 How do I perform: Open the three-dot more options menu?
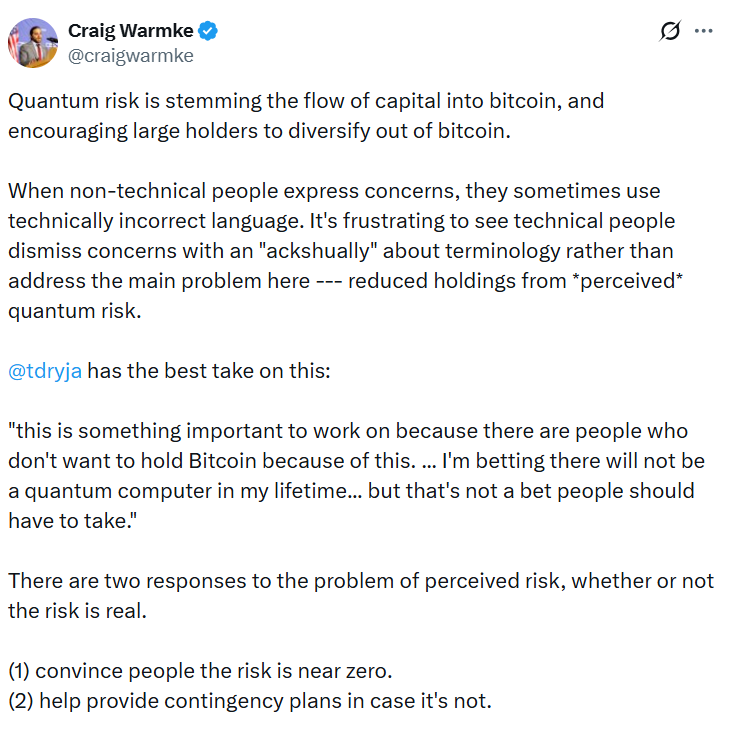[x=703, y=32]
